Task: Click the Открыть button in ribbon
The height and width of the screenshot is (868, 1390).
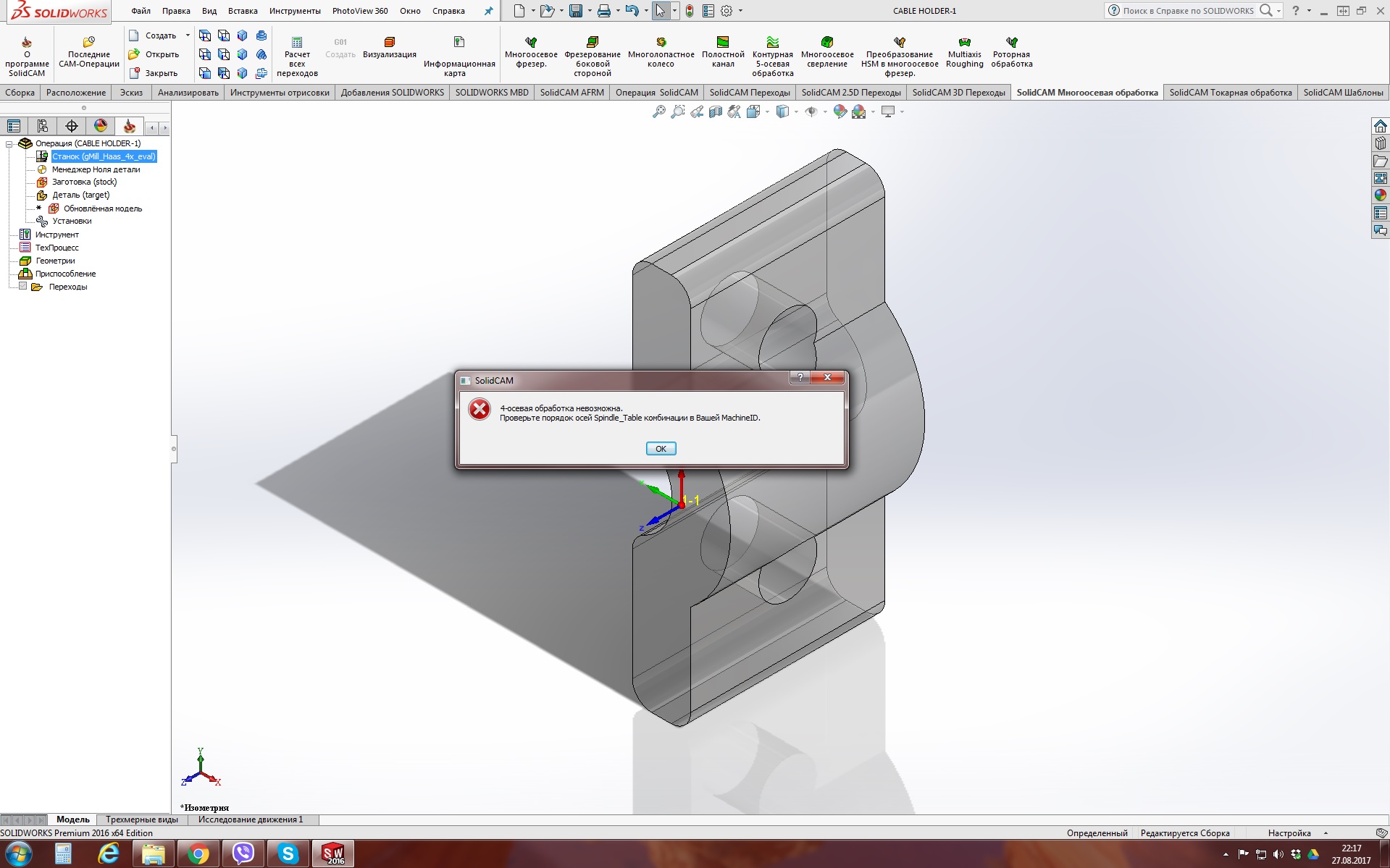Action: (x=154, y=54)
